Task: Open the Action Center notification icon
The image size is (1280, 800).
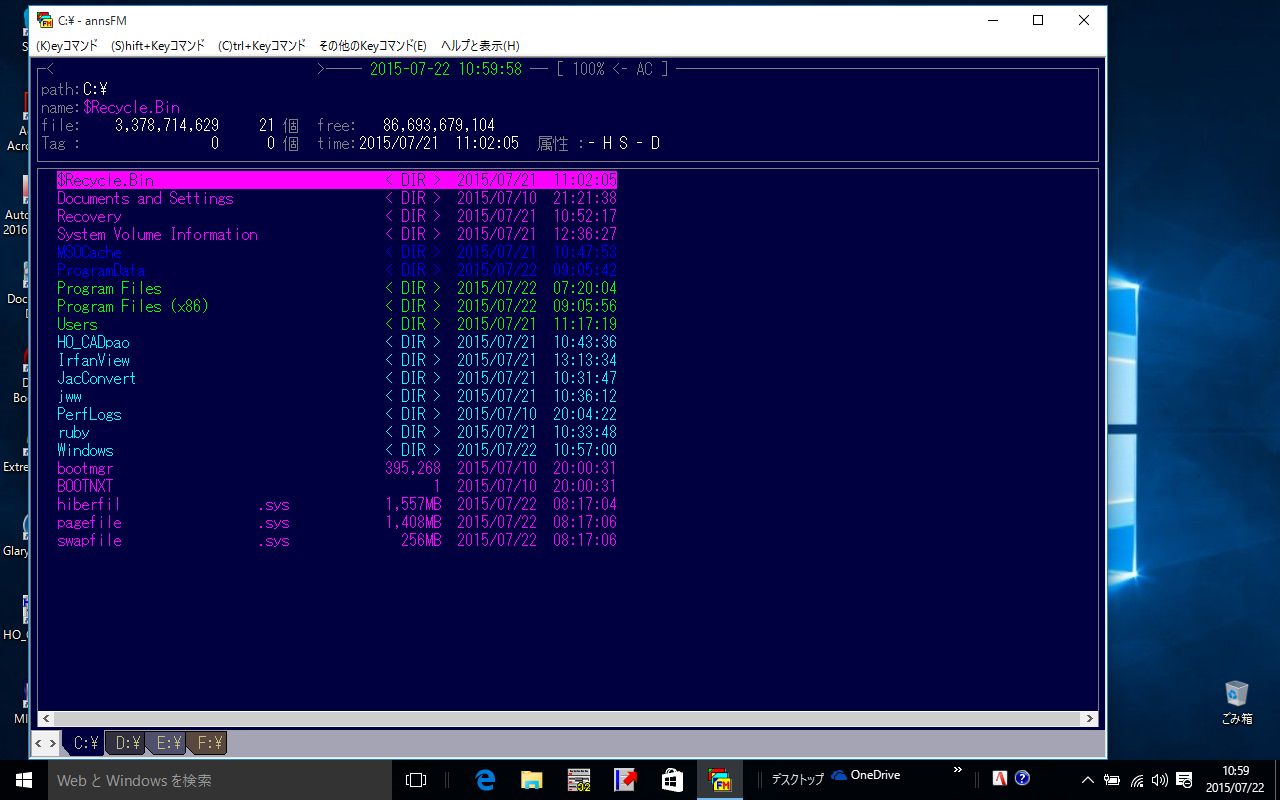Action: coord(1184,779)
